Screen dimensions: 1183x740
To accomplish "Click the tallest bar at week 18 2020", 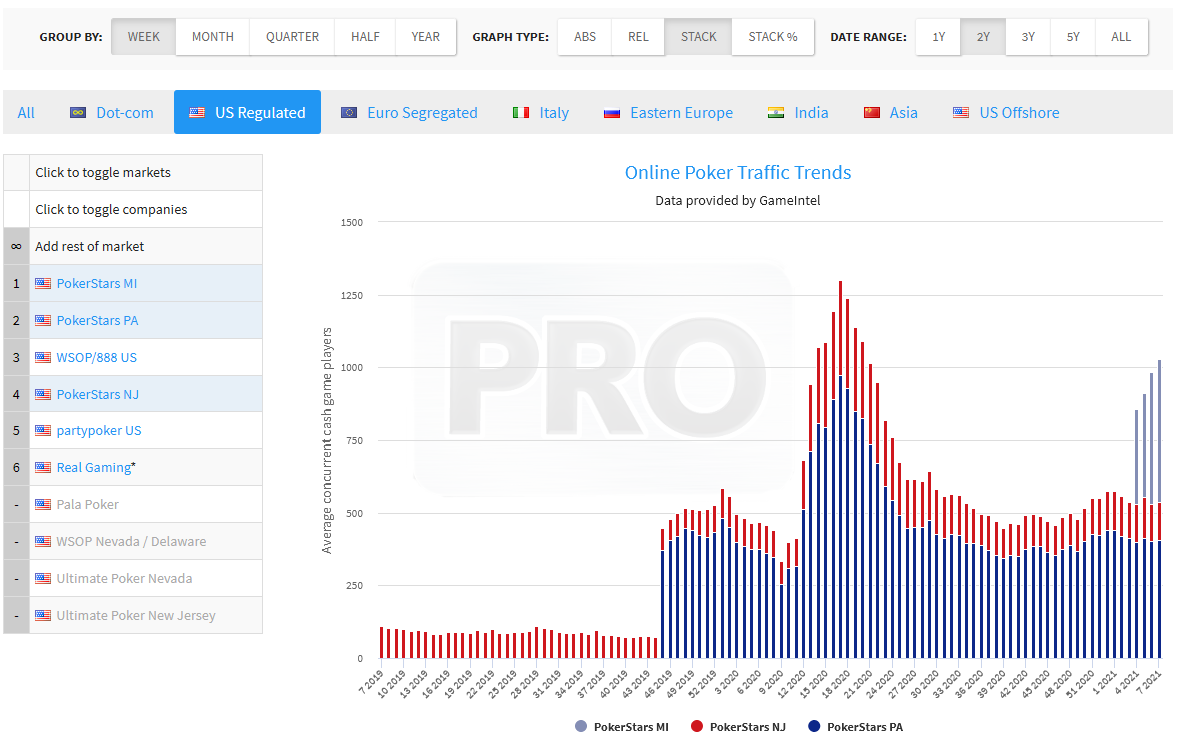I will (x=840, y=469).
